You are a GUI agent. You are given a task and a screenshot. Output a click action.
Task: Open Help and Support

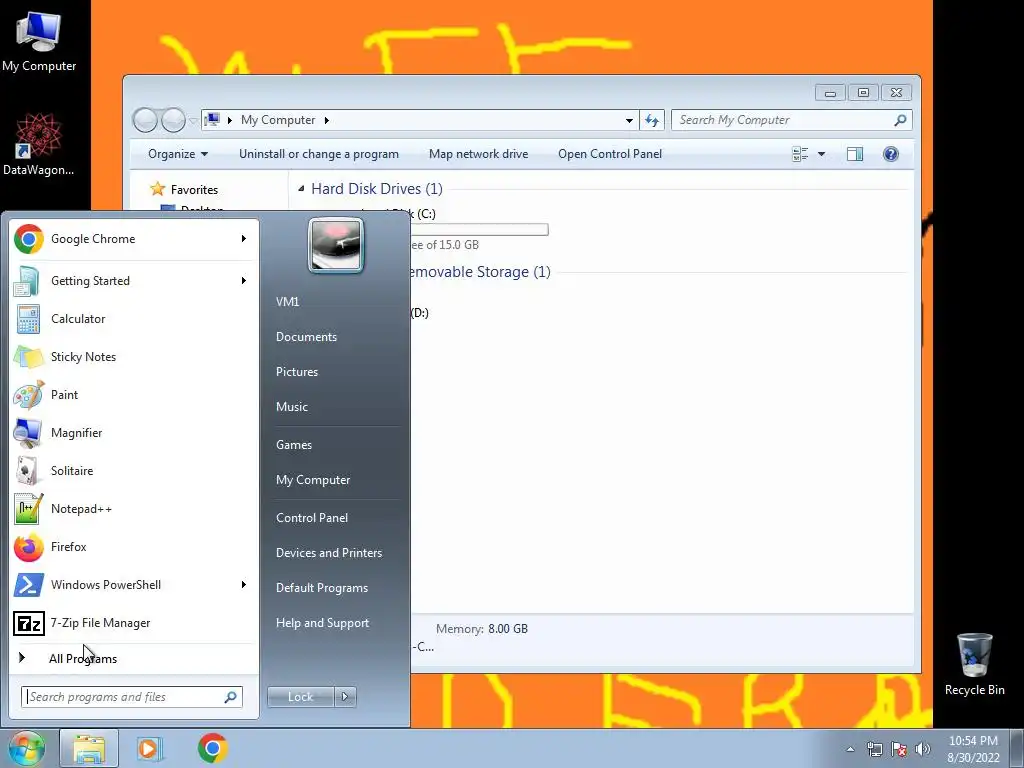322,623
